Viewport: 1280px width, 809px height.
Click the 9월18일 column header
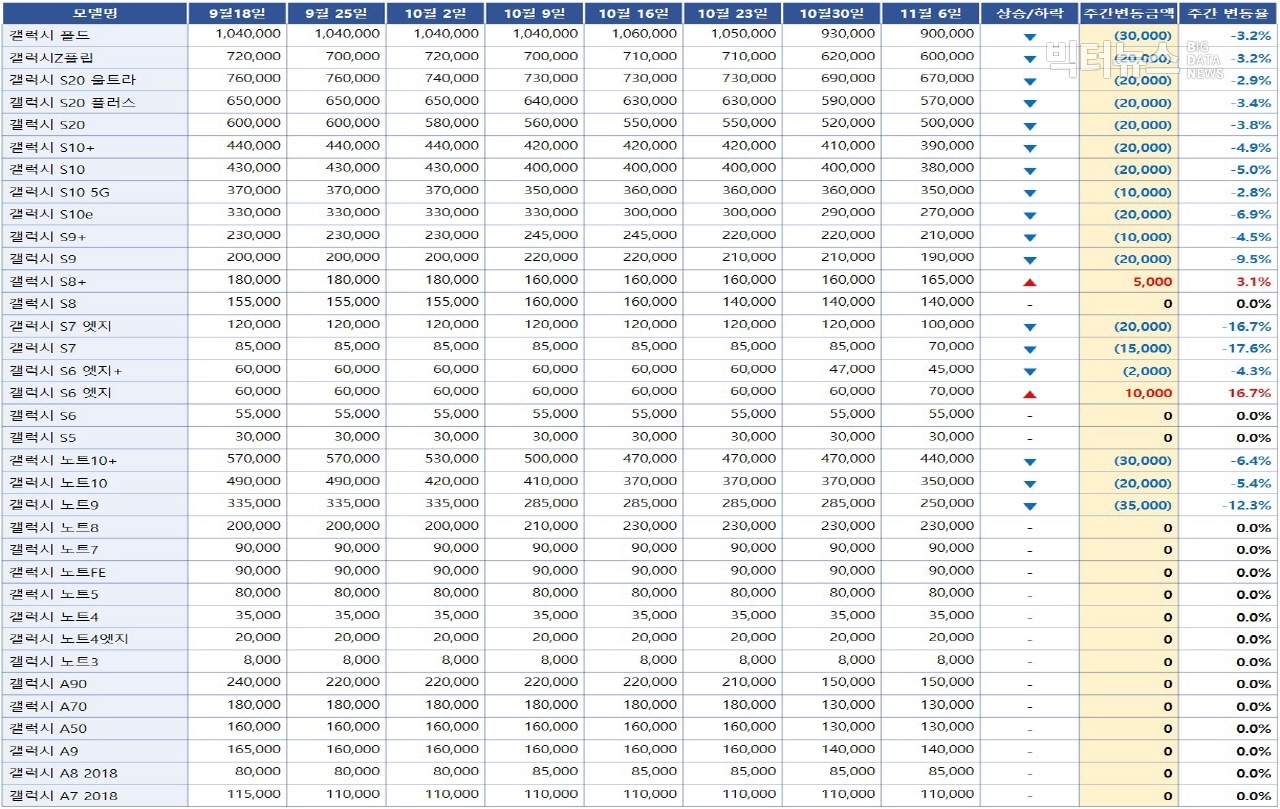click(x=237, y=13)
